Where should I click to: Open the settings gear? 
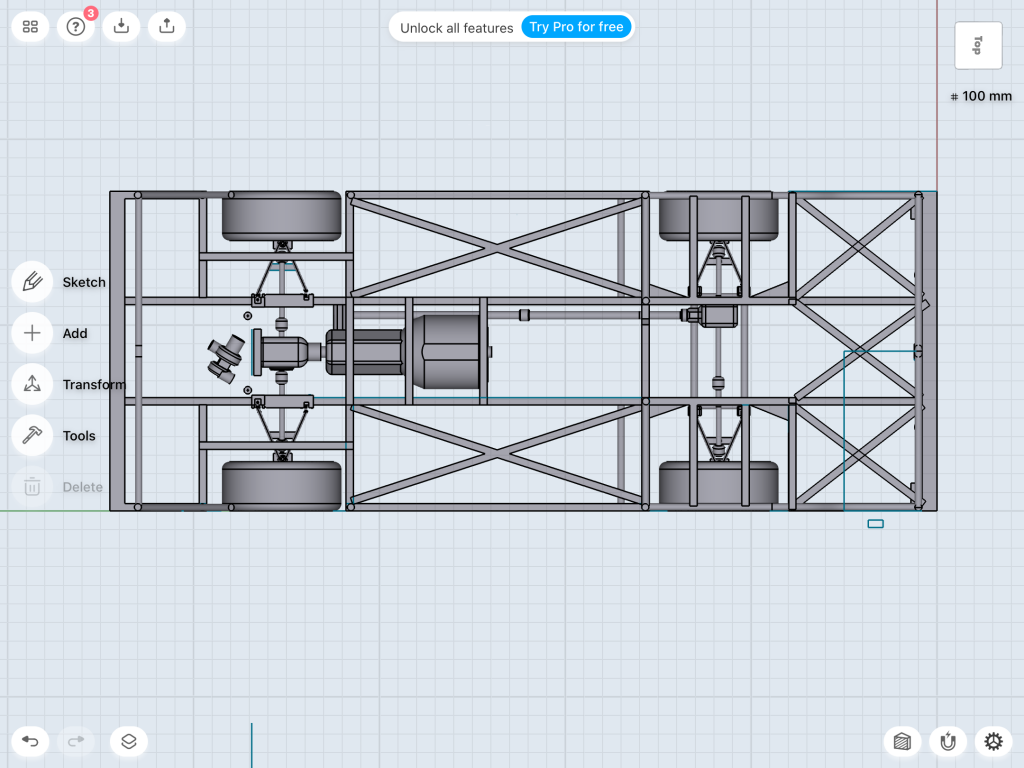(993, 741)
